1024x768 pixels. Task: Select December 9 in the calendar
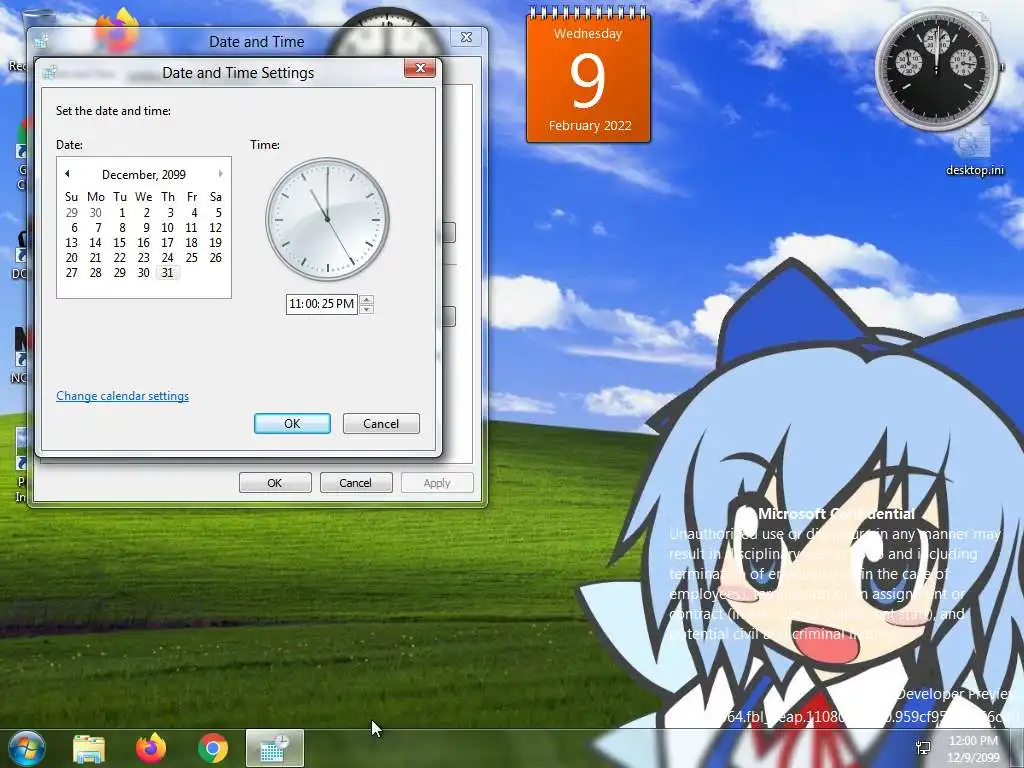[x=146, y=228]
